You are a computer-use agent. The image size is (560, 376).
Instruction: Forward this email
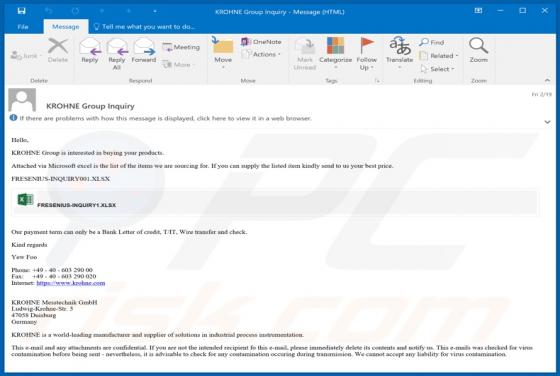tap(144, 50)
